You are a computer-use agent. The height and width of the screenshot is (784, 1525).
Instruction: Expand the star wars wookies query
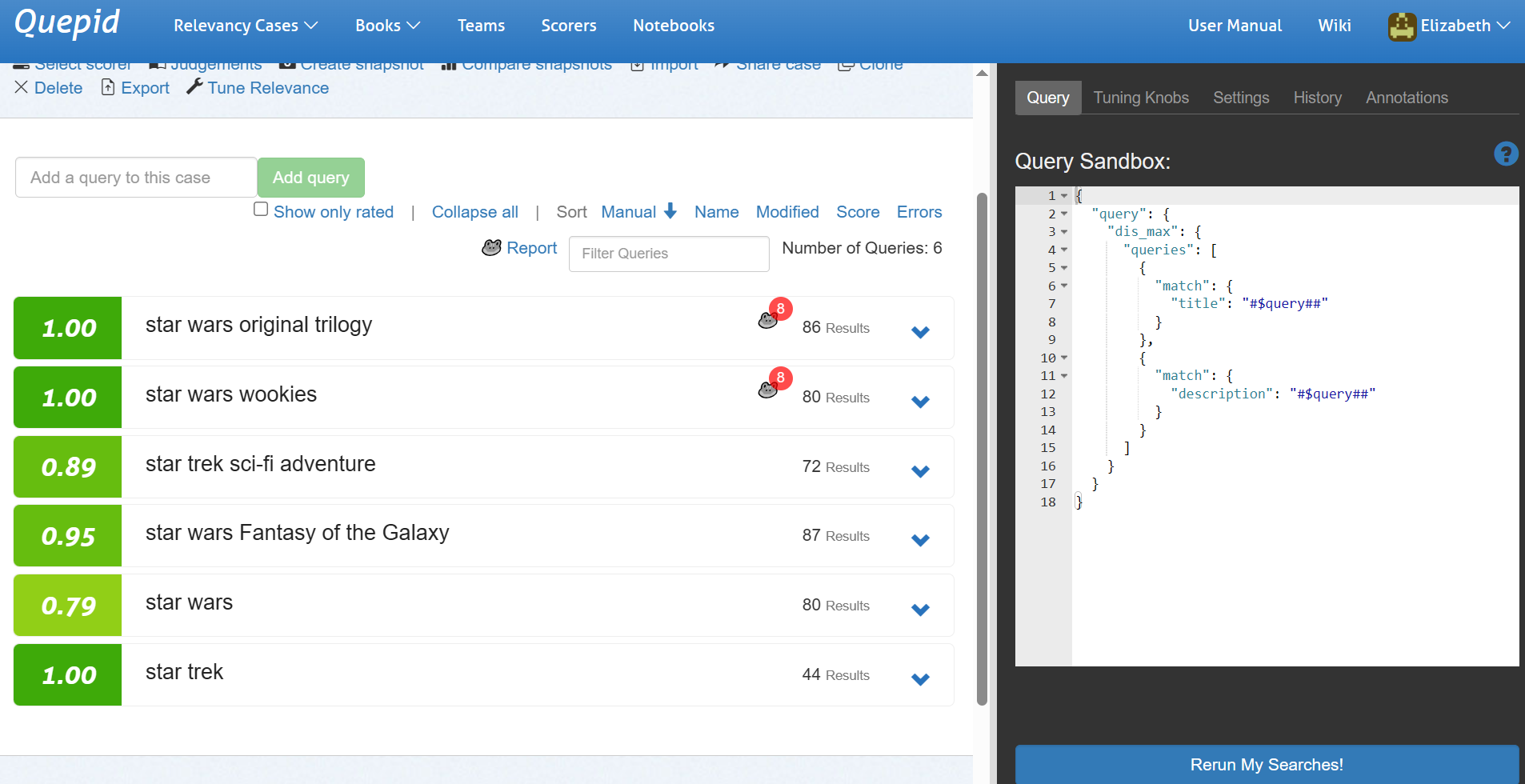coord(920,402)
